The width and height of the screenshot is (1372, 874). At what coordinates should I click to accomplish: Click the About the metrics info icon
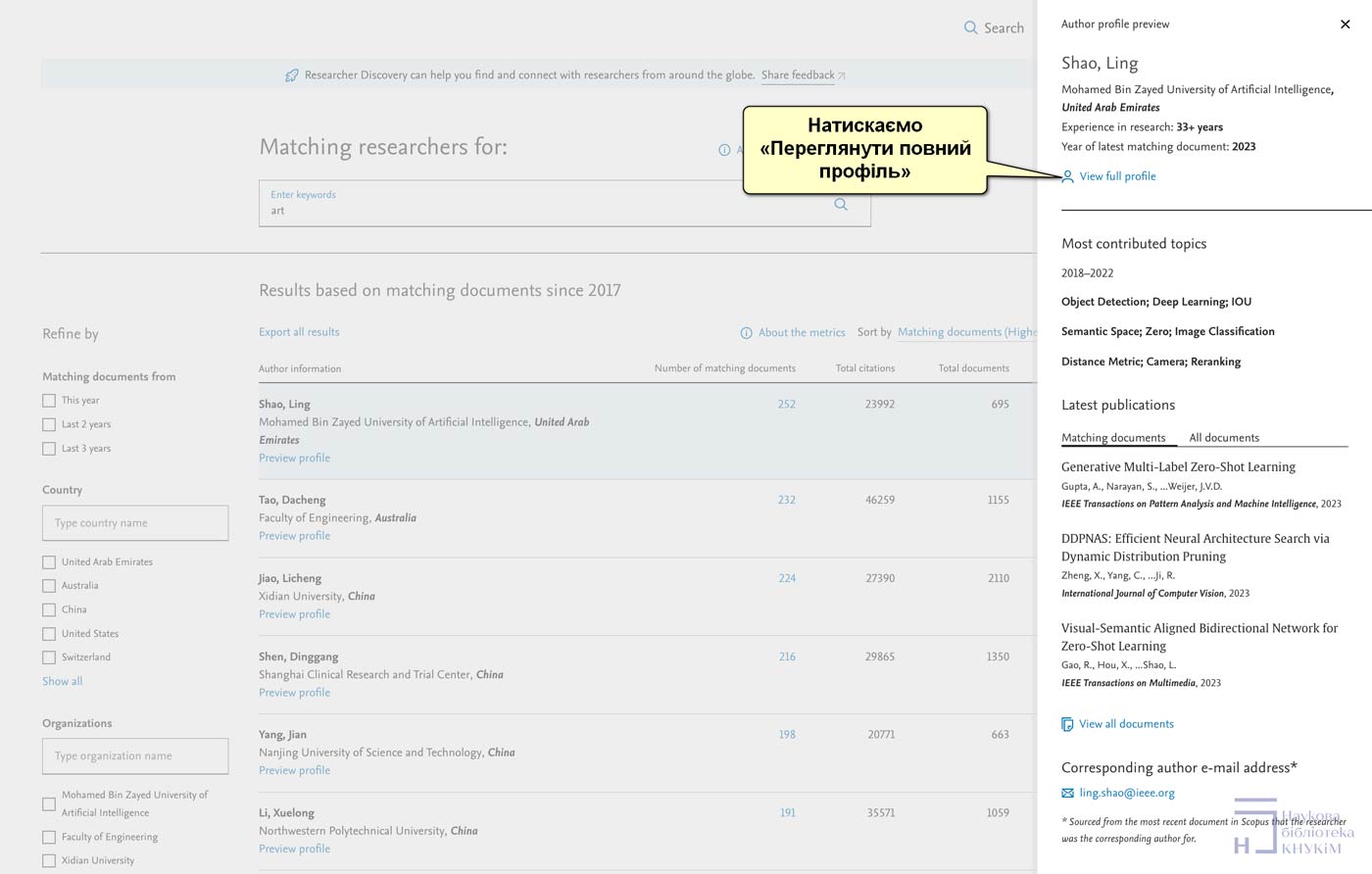(746, 333)
